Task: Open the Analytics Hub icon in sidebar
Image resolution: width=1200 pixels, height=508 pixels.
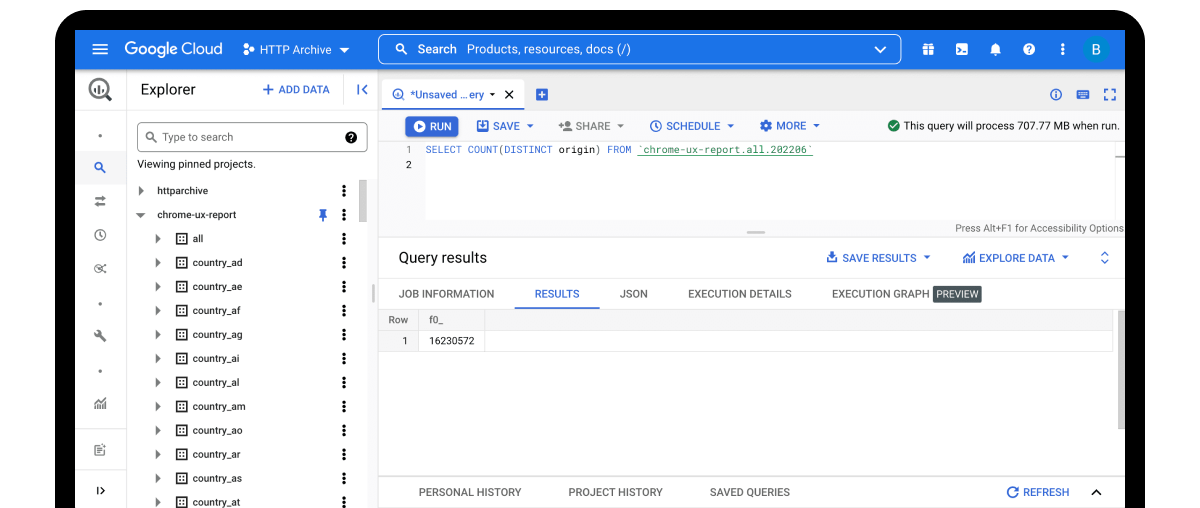Action: pyautogui.click(x=100, y=268)
